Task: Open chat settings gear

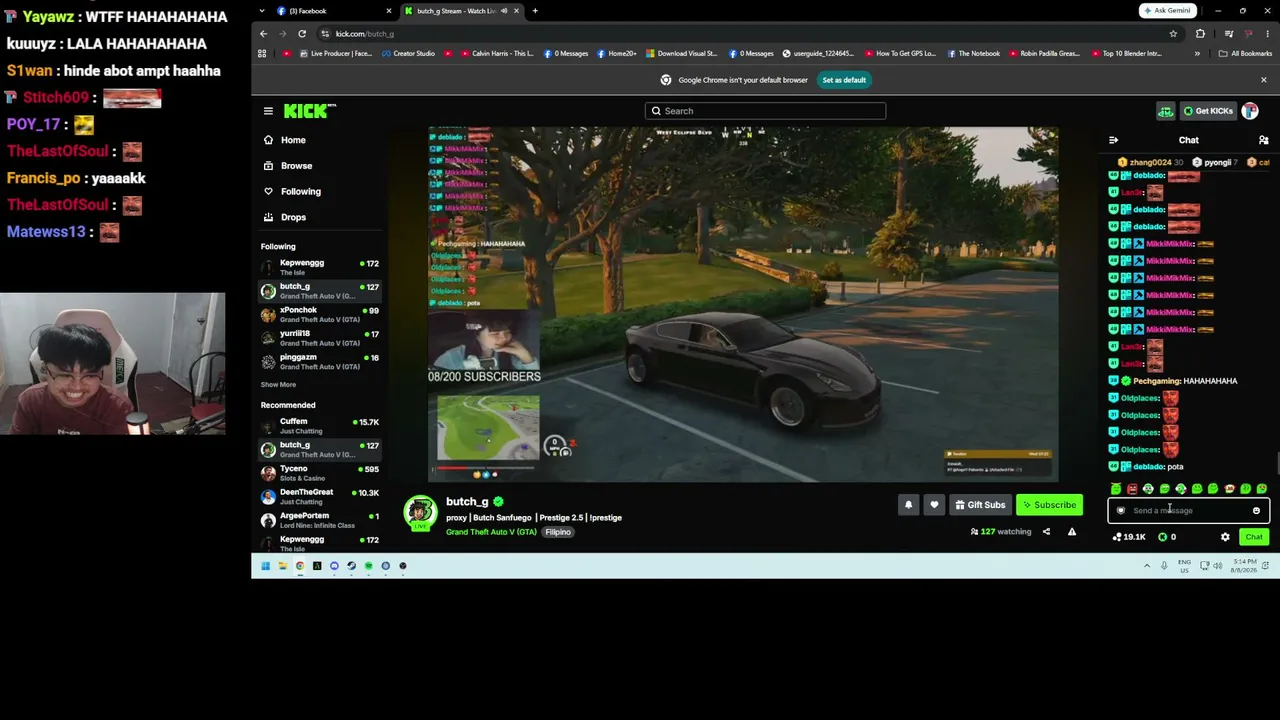Action: [x=1225, y=537]
